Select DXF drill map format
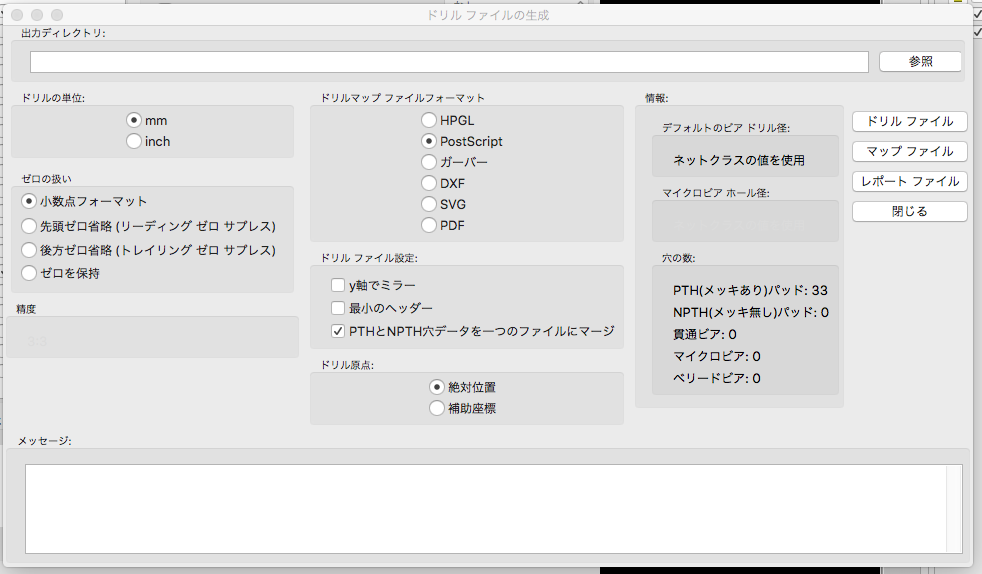Image resolution: width=982 pixels, height=574 pixels. pos(429,184)
